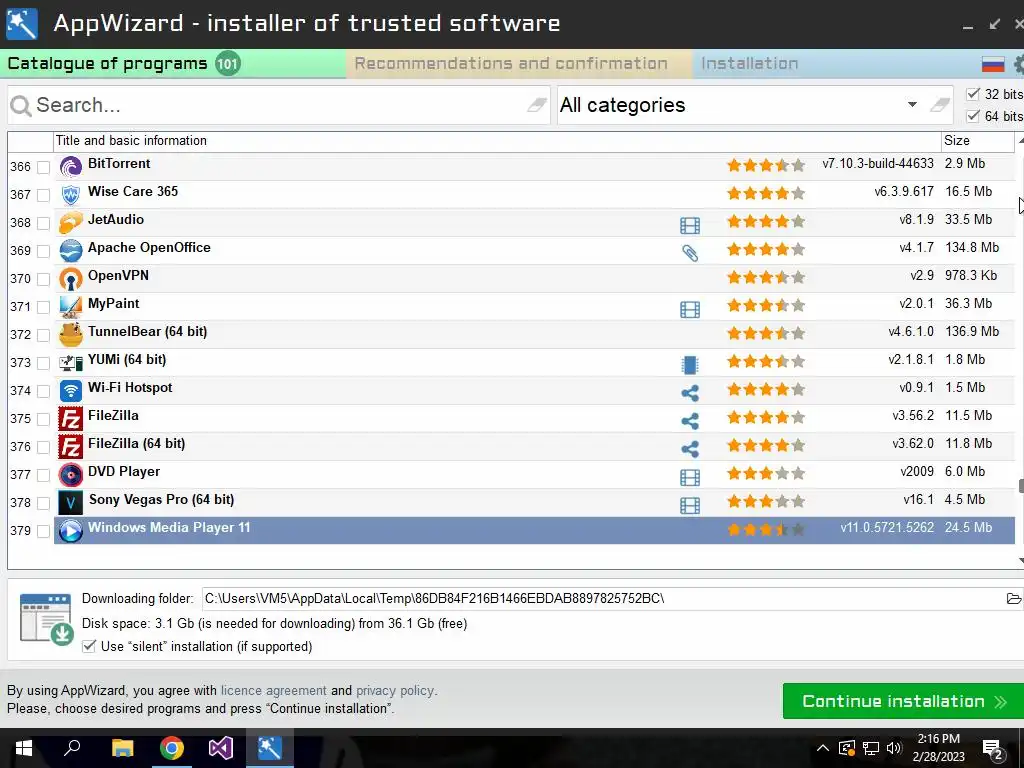Select the Windows Media Player 11 checkbox
Screen dimensions: 1024x768
(x=43, y=532)
